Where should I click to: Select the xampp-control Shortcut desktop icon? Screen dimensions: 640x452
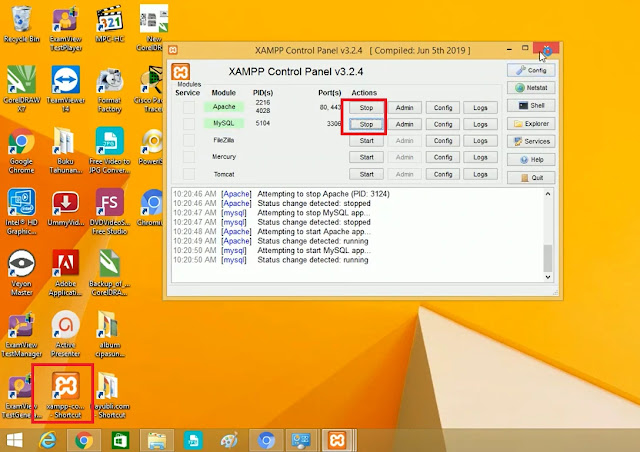pos(66,394)
